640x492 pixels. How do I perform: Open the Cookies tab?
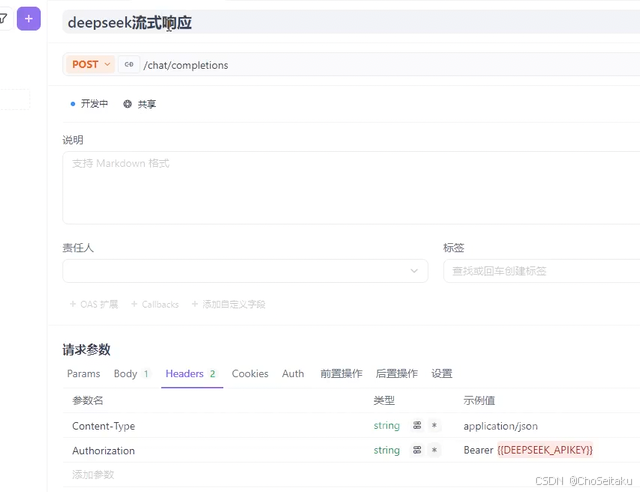coord(250,374)
